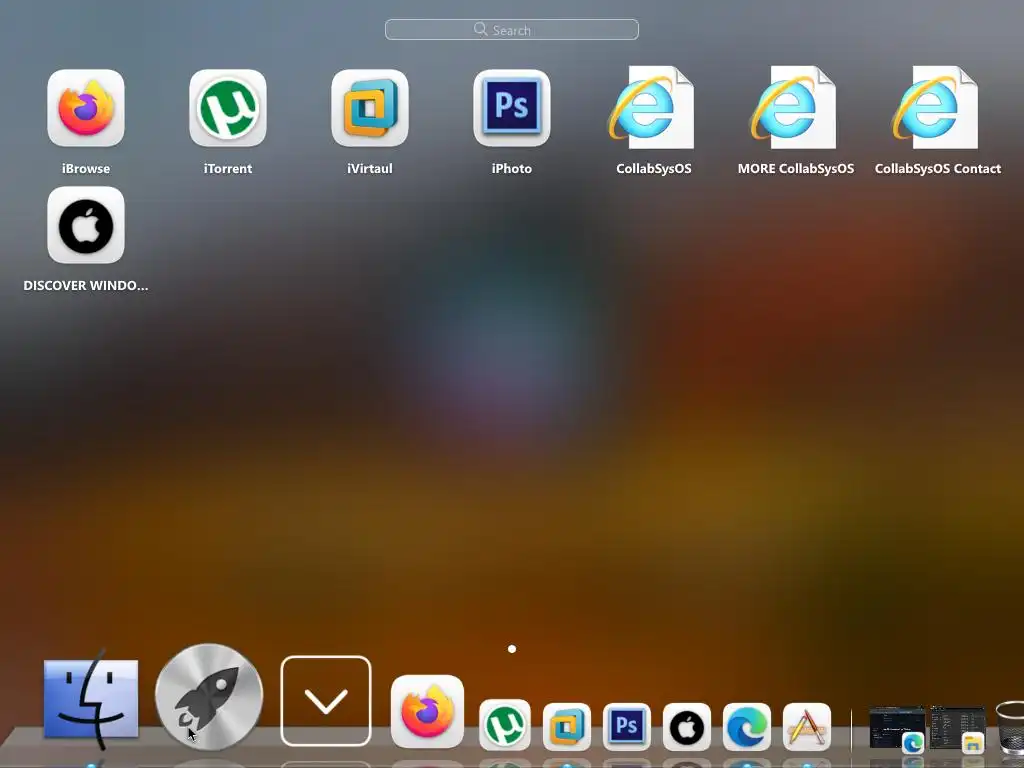
Task: Click the iTorrent label text
Action: [228, 168]
